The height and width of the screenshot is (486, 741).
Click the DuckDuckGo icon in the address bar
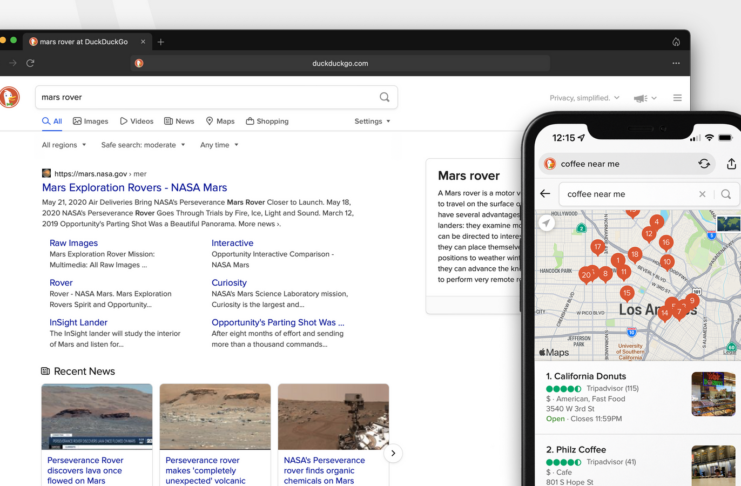tap(139, 63)
